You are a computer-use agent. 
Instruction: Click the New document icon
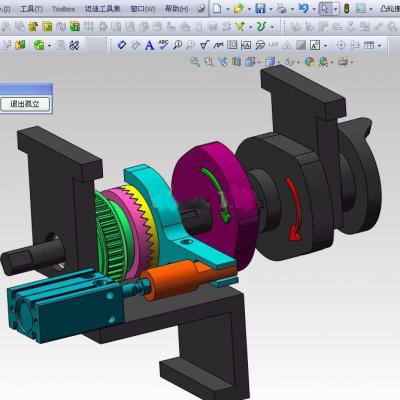pos(217,8)
